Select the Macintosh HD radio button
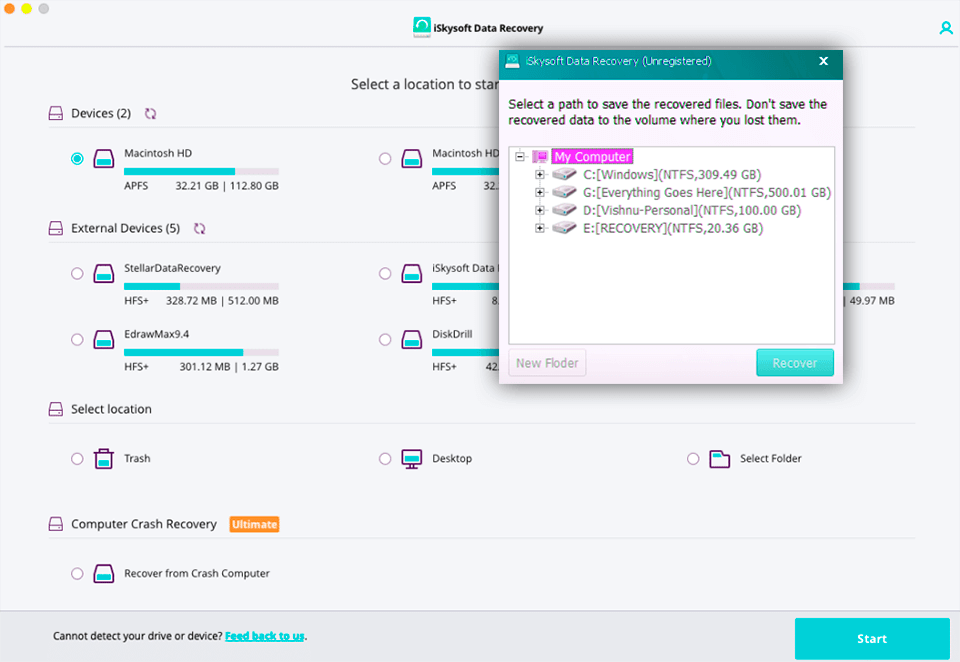The width and height of the screenshot is (960, 662). click(77, 159)
